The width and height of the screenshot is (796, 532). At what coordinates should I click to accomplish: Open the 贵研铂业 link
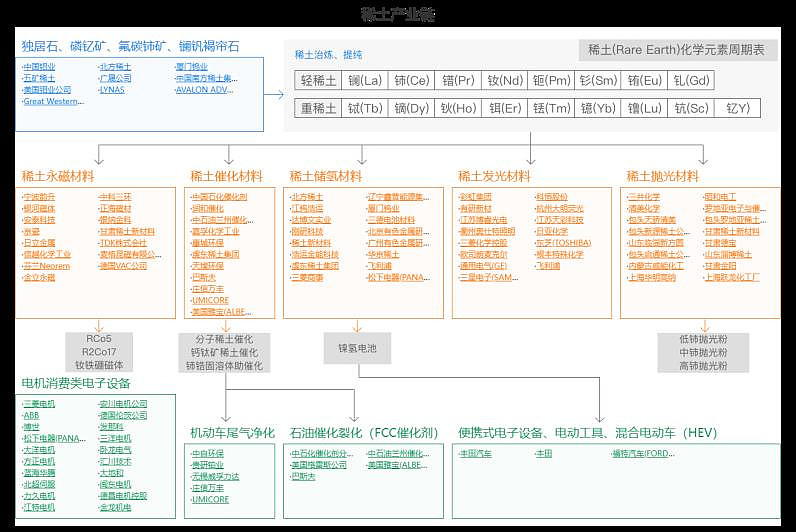208,466
